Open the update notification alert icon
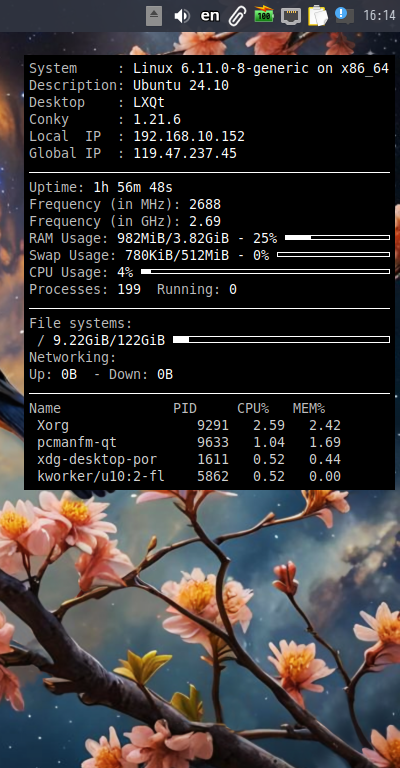This screenshot has height=768, width=400. coord(344,15)
